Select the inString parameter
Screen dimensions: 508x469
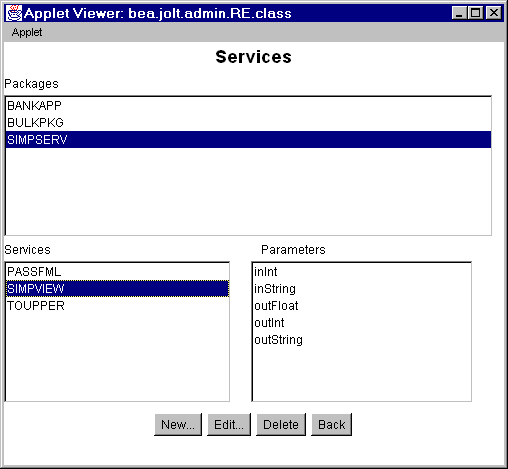tap(362, 289)
